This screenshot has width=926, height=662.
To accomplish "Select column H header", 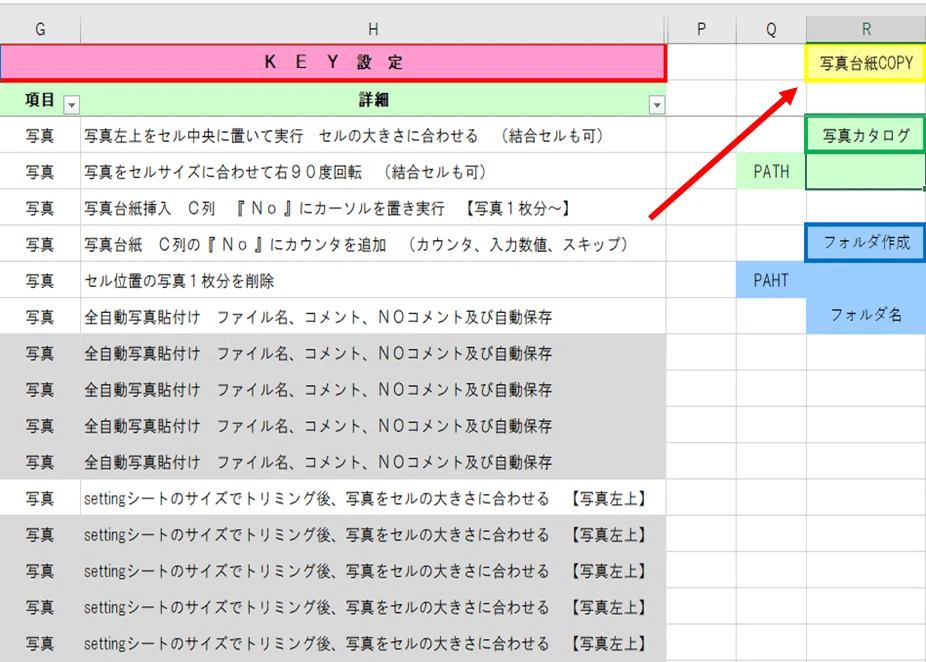I will pos(373,29).
